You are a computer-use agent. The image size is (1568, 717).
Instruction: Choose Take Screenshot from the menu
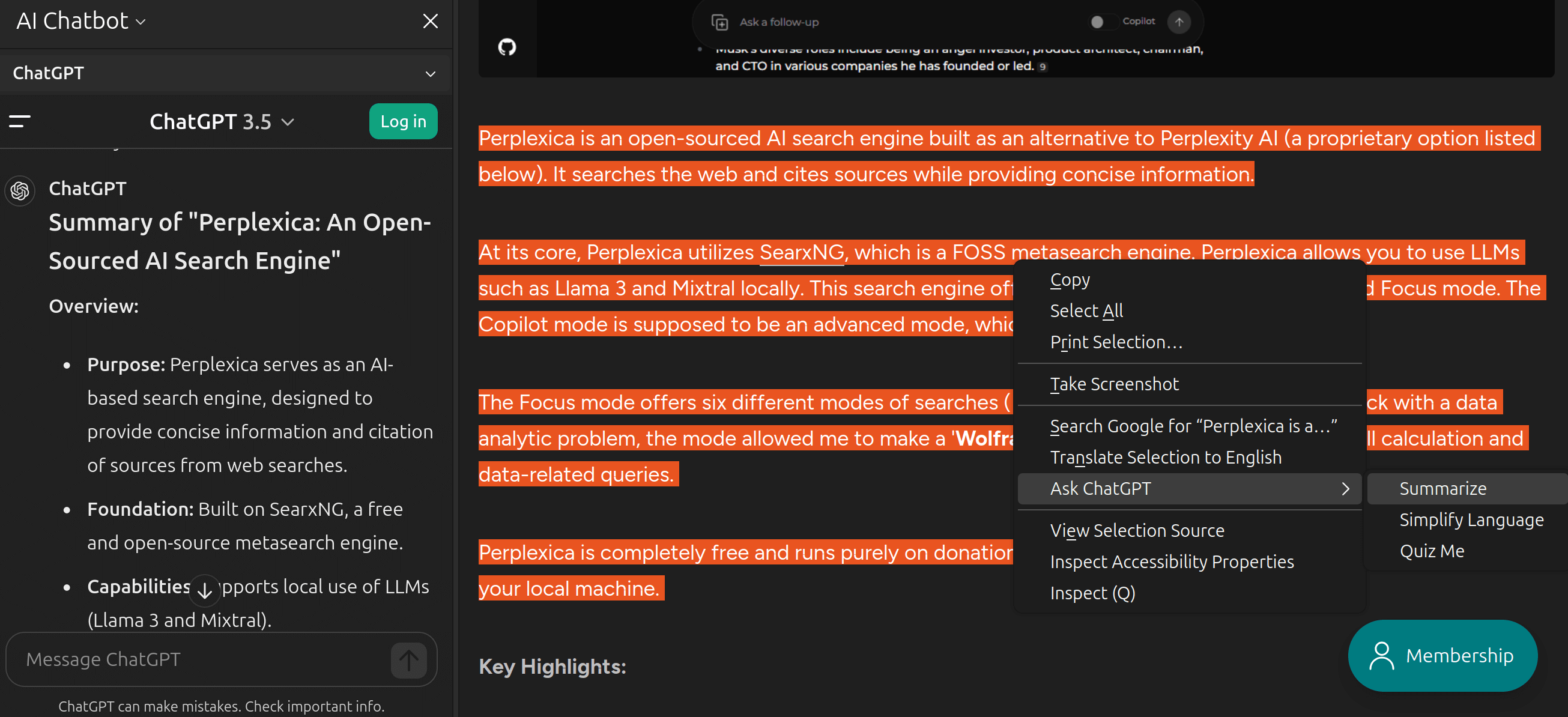tap(1115, 384)
